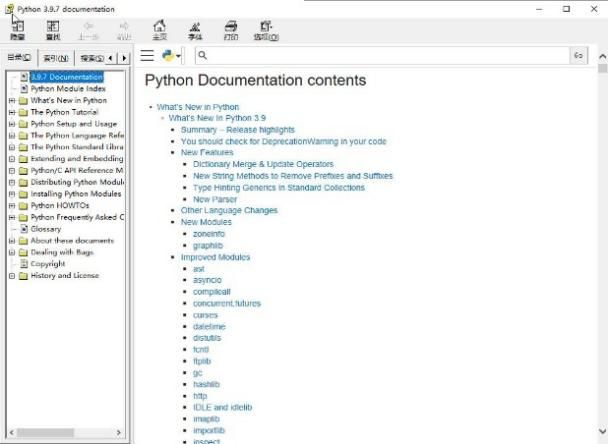Open Other Language Changes link
Viewport: 608px width, 444px height.
(x=229, y=210)
